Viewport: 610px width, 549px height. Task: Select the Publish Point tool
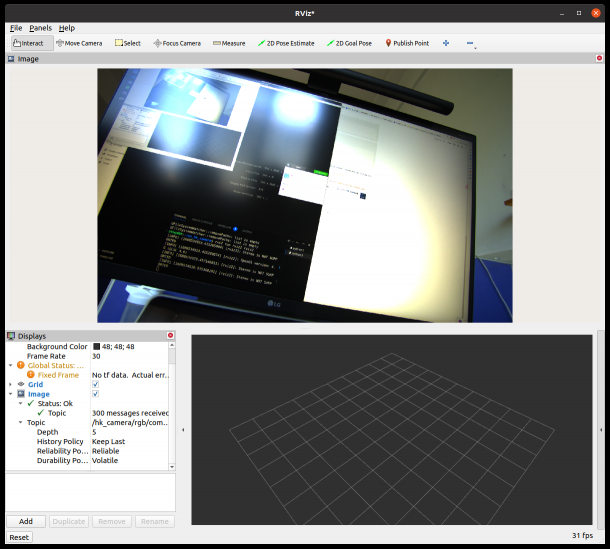pyautogui.click(x=407, y=43)
